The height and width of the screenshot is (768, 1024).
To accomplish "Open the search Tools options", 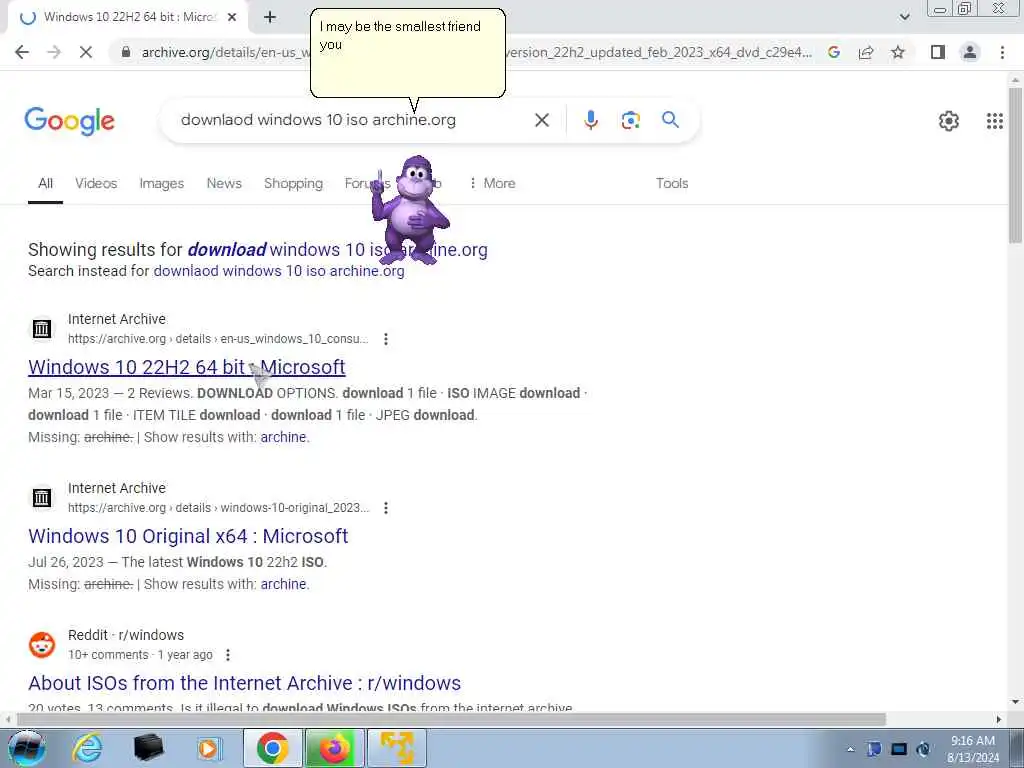I will pos(672,184).
